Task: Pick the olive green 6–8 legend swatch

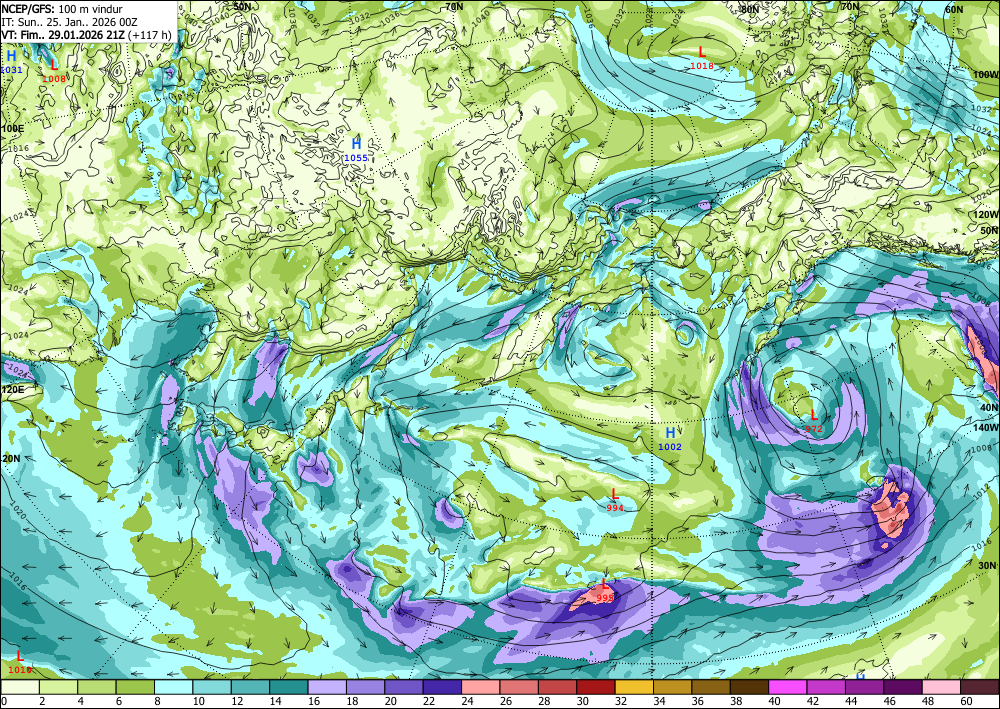Action: click(x=135, y=687)
